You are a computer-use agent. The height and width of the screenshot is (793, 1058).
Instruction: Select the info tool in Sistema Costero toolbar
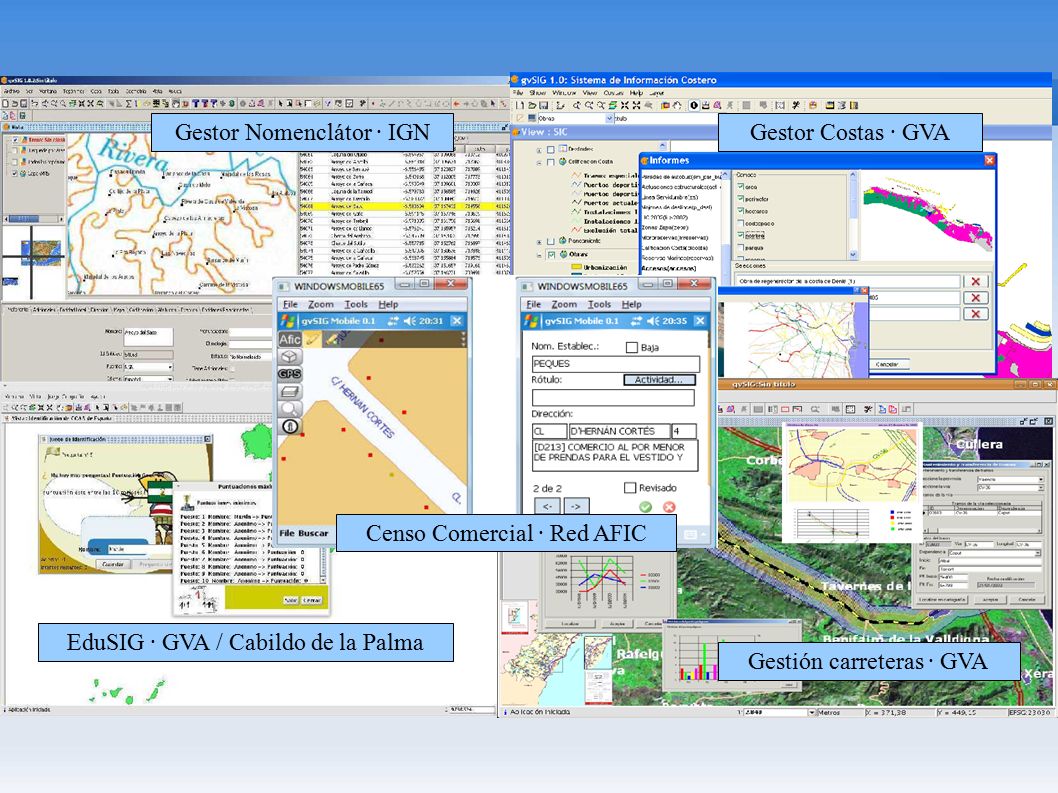[694, 105]
